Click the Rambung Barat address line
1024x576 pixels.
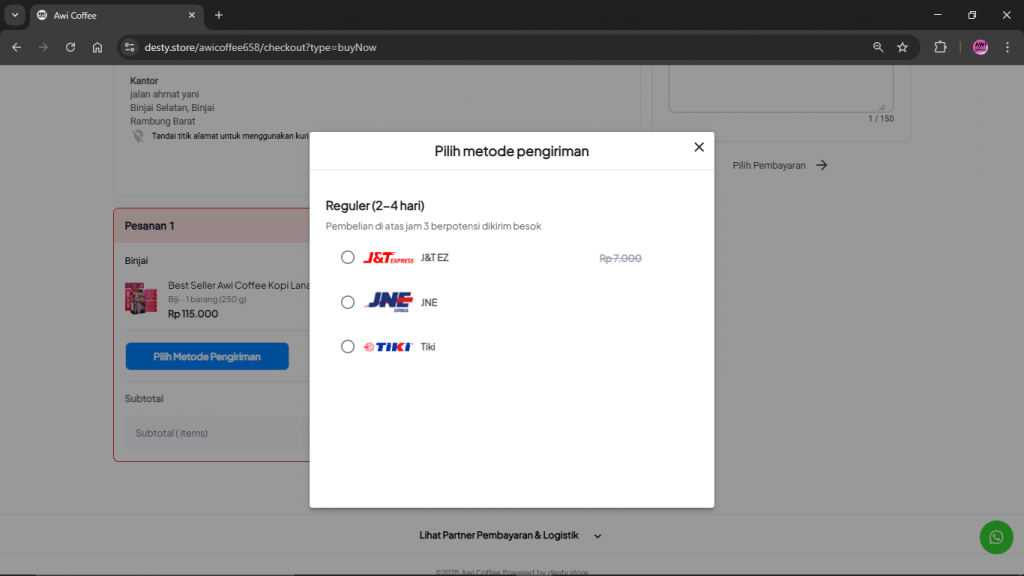point(163,121)
